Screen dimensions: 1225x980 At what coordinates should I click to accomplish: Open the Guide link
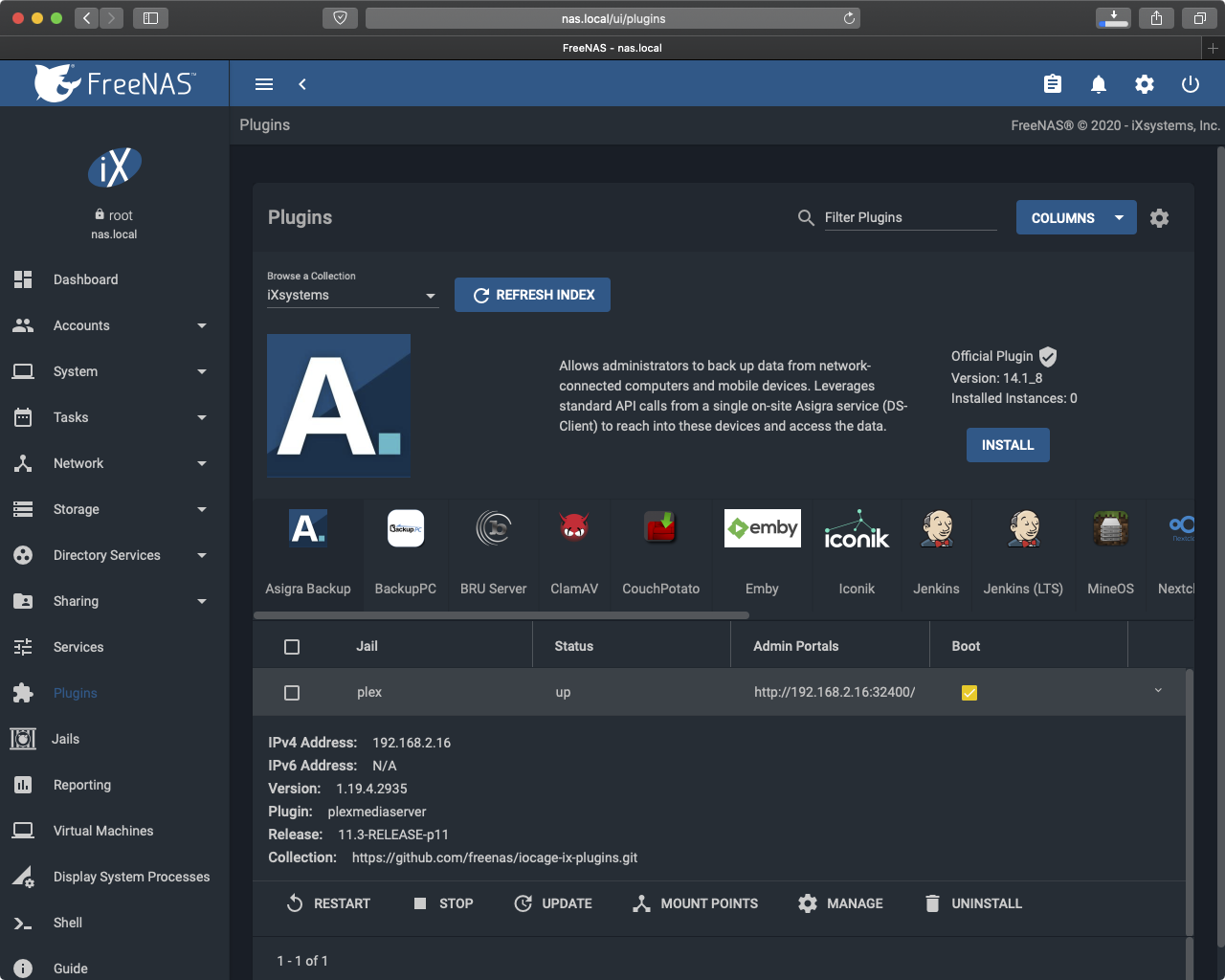tap(115, 967)
